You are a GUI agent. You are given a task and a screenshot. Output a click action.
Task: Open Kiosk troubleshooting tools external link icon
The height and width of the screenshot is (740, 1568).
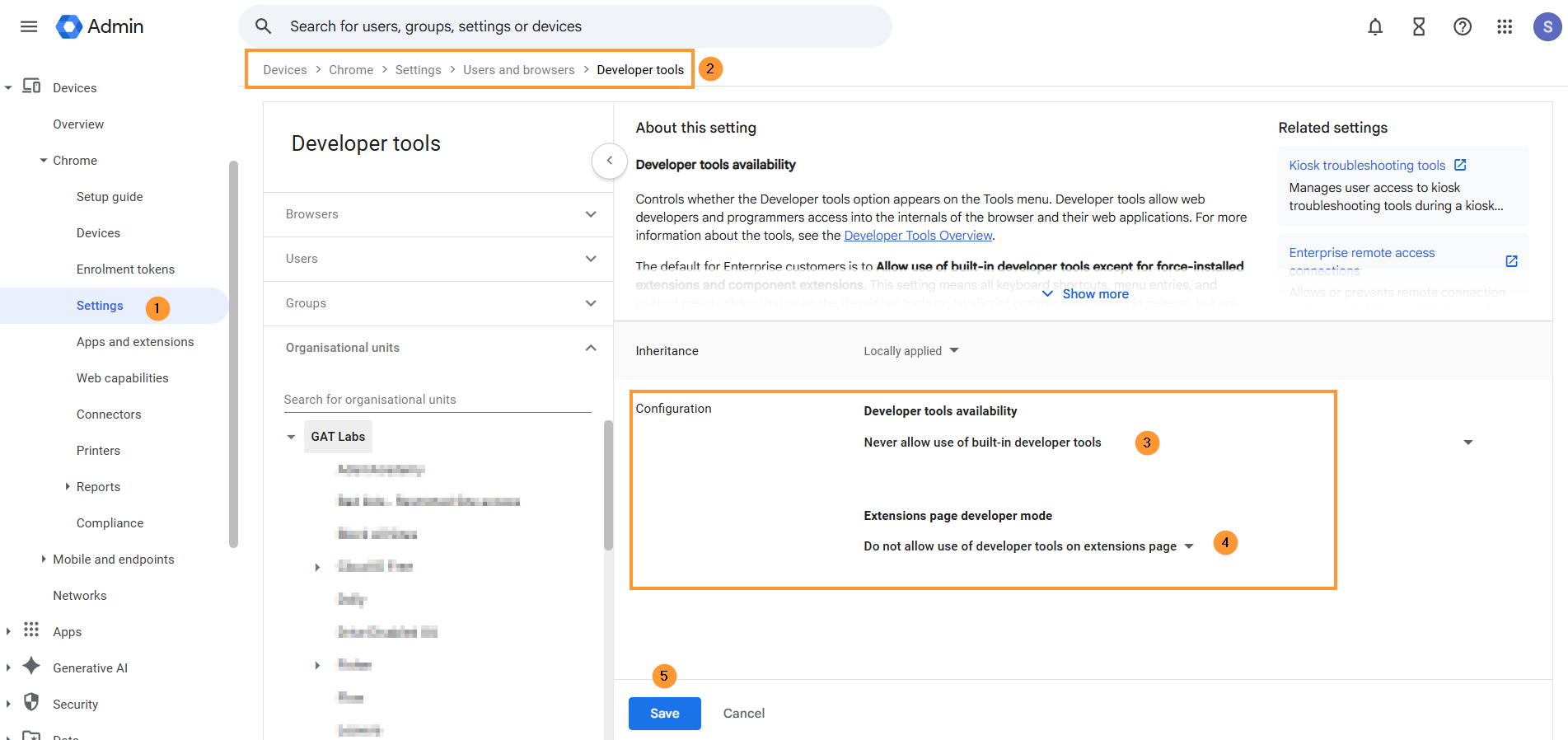[1460, 165]
